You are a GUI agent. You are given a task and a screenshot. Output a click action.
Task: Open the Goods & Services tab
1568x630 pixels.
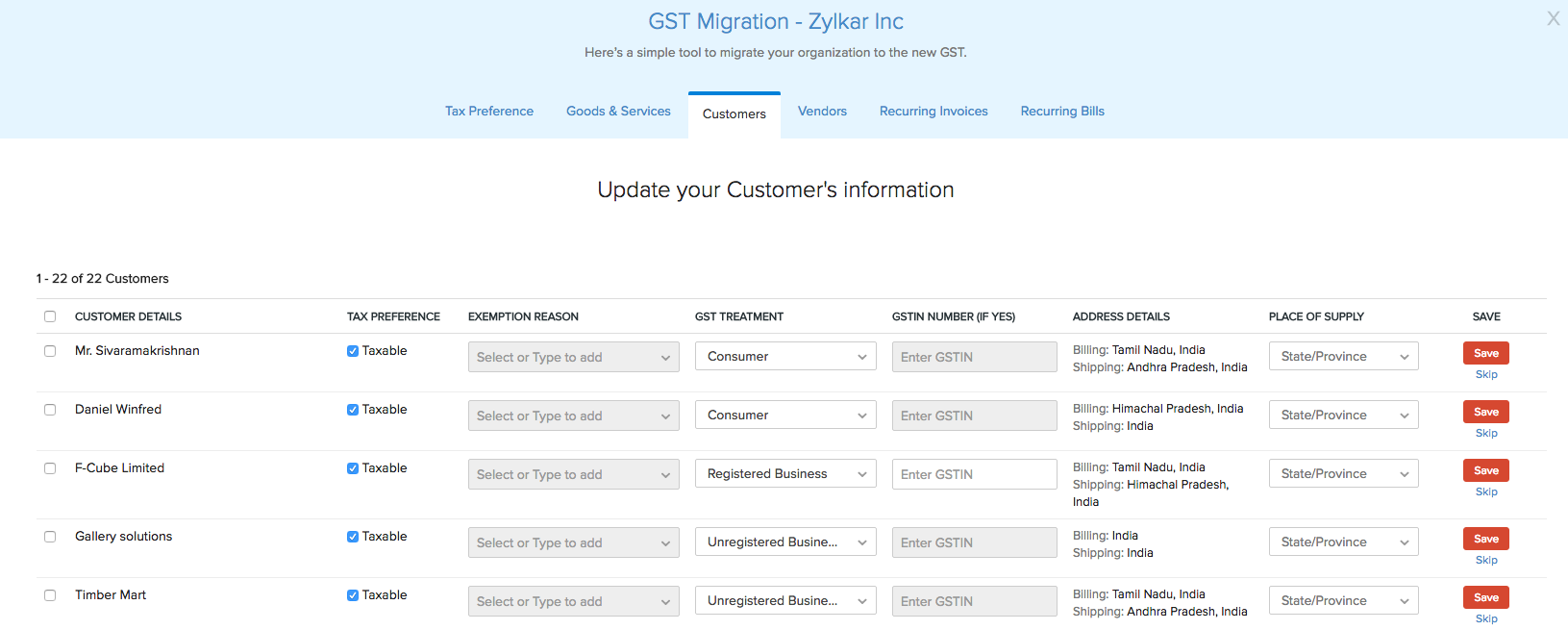tap(618, 112)
